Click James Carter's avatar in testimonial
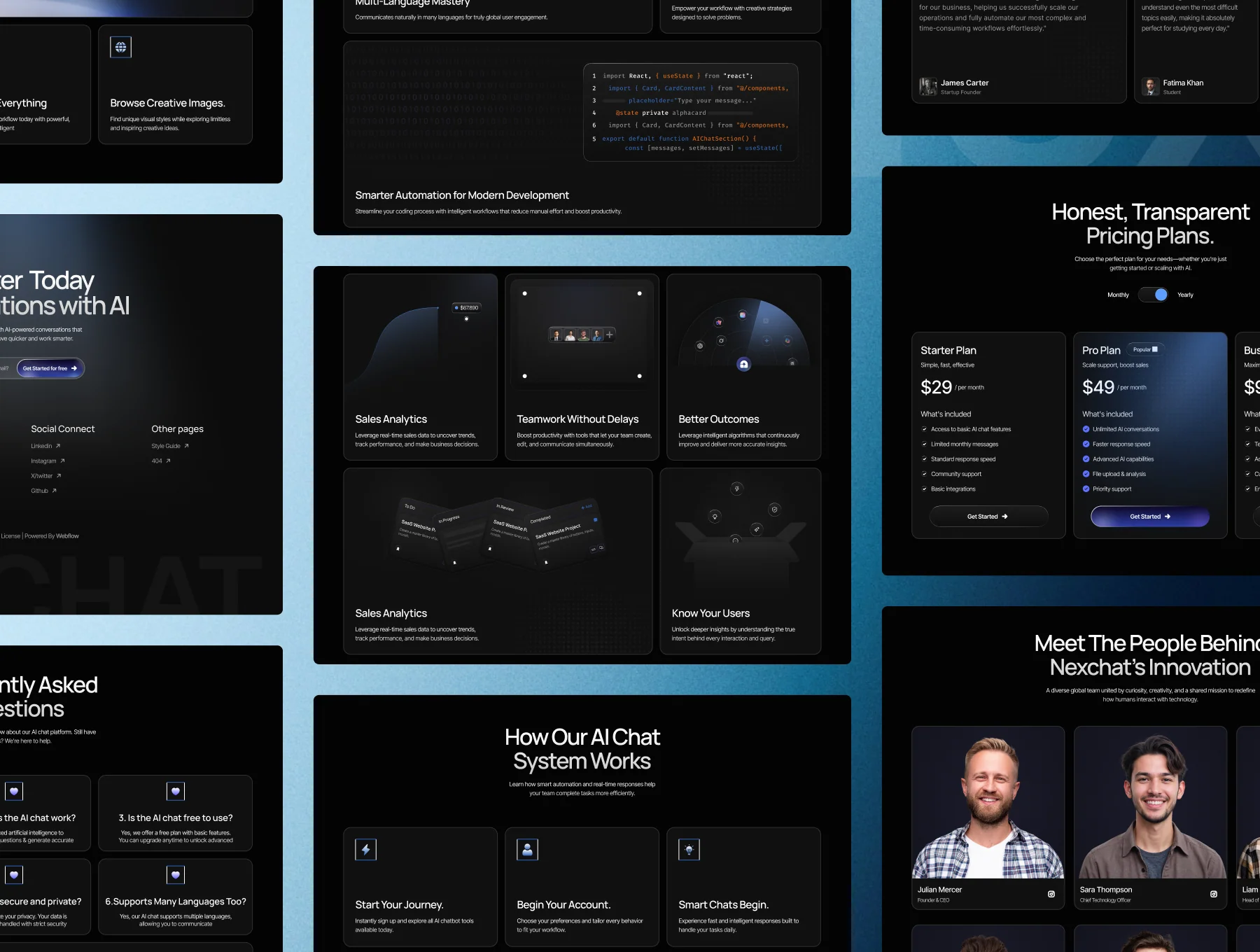 point(928,87)
